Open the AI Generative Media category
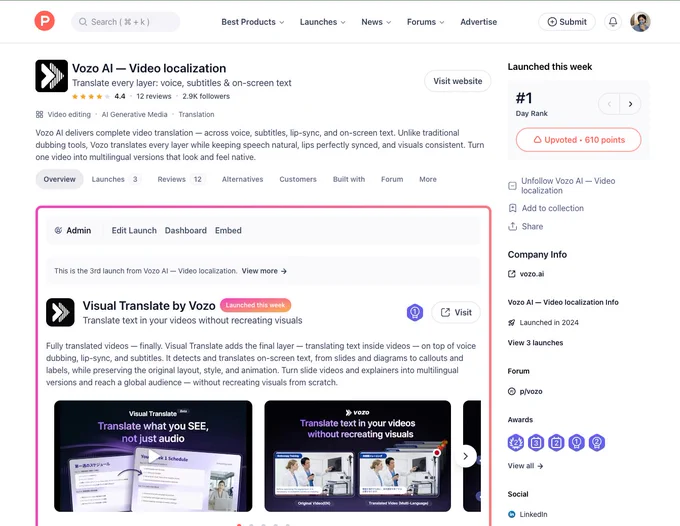Viewport: 680px width, 526px height. point(134,114)
